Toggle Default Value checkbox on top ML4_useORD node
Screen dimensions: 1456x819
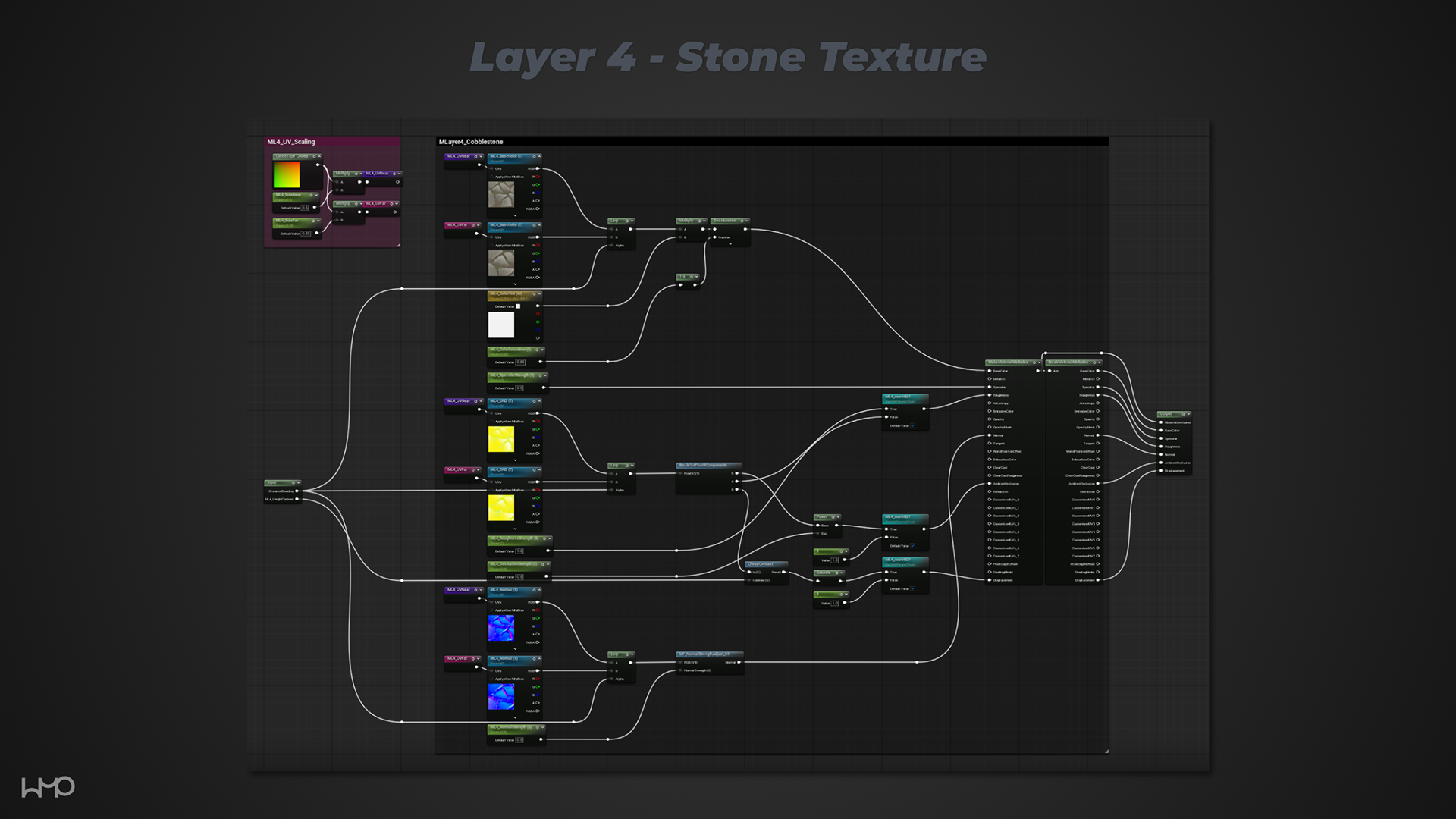[x=913, y=426]
